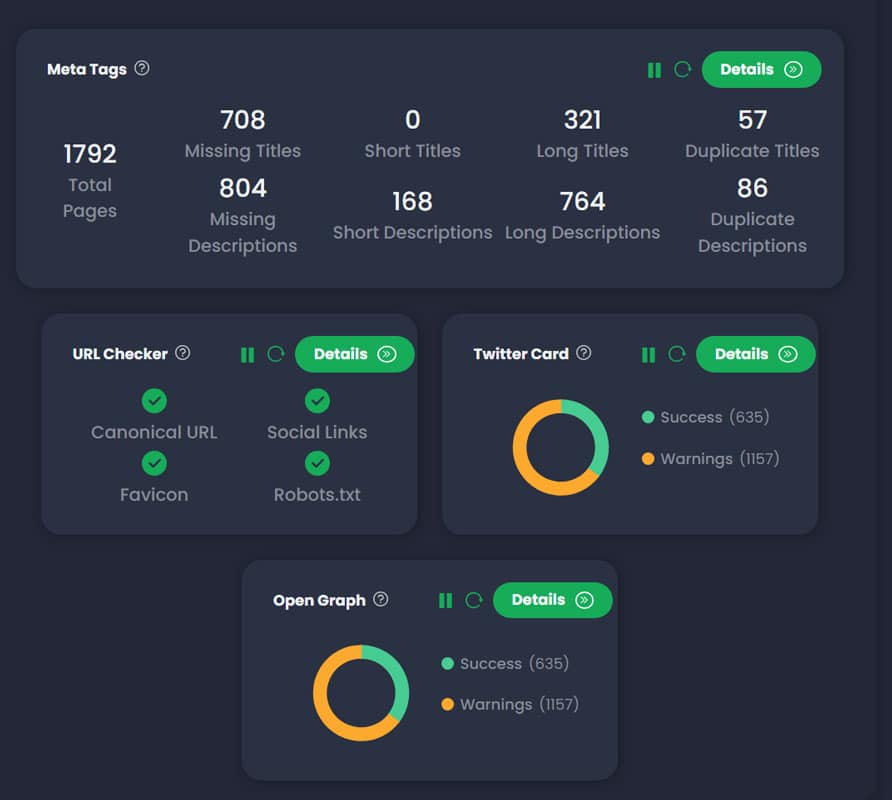The width and height of the screenshot is (892, 800).
Task: Refresh the Open Graph panel
Action: 474,601
